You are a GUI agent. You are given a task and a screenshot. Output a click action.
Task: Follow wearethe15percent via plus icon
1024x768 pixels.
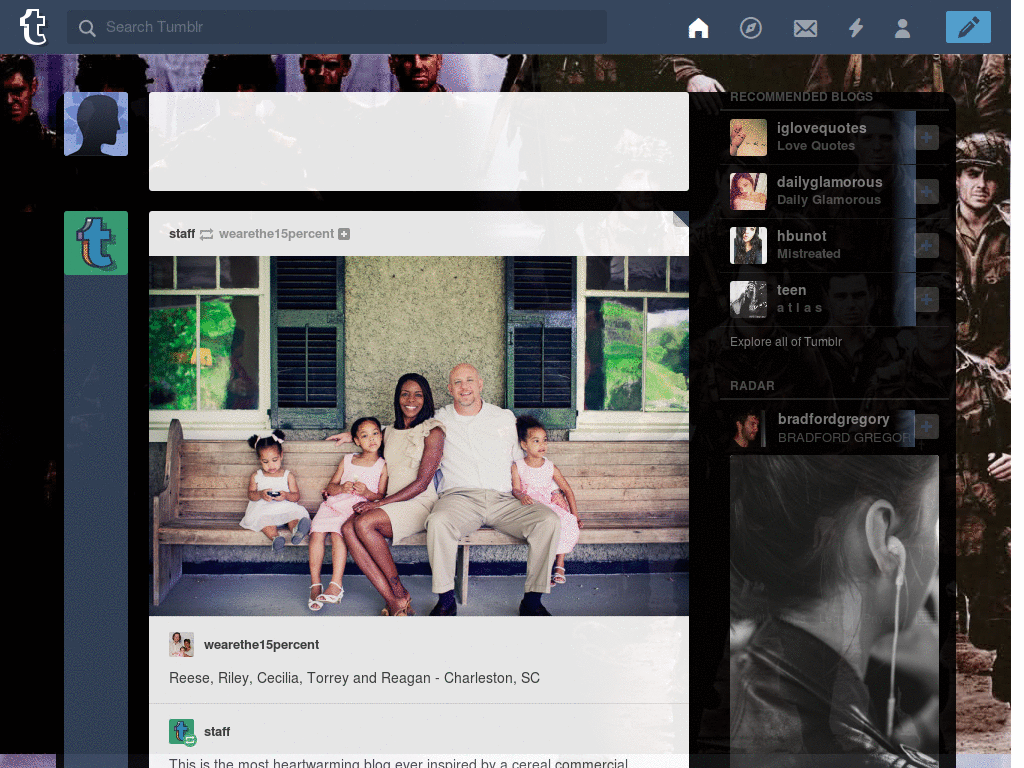click(344, 234)
